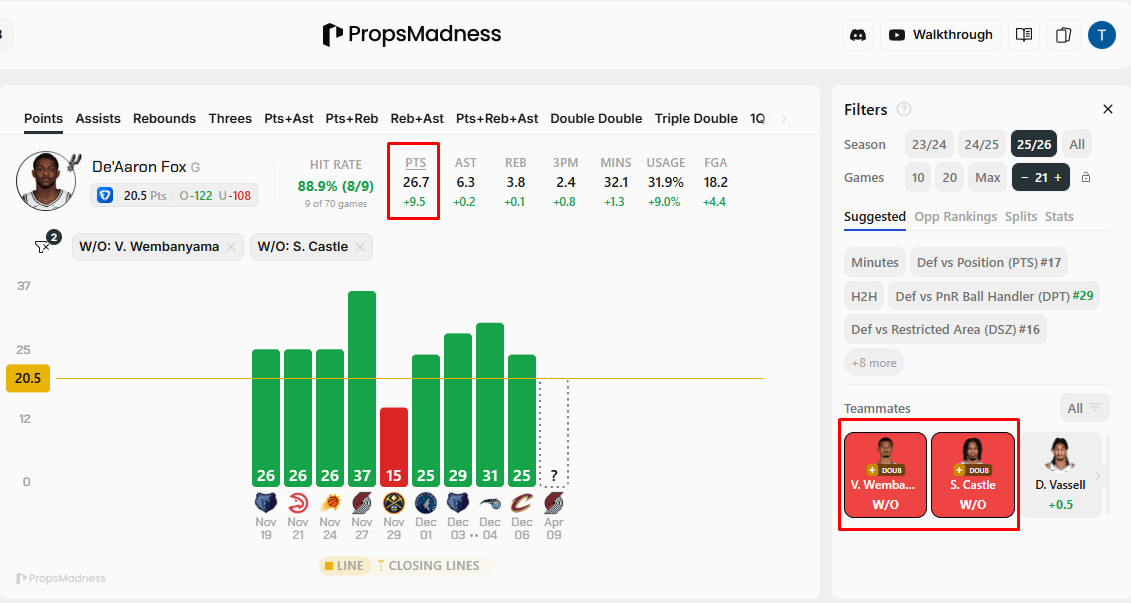Click the Walkthrough button
This screenshot has height=603, width=1131.
[x=940, y=35]
